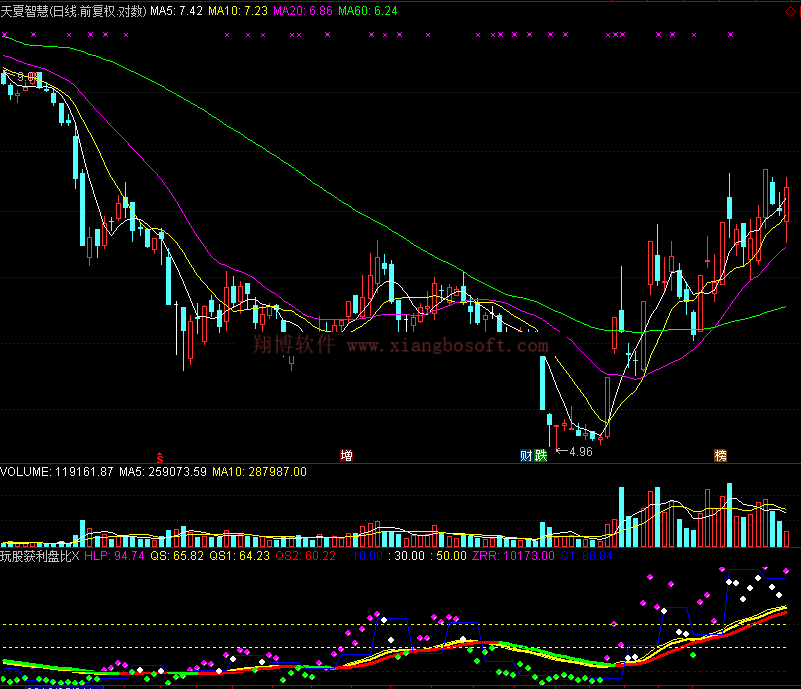Click the green 跌 marker icon
Screen dimensions: 801x689
click(540, 455)
